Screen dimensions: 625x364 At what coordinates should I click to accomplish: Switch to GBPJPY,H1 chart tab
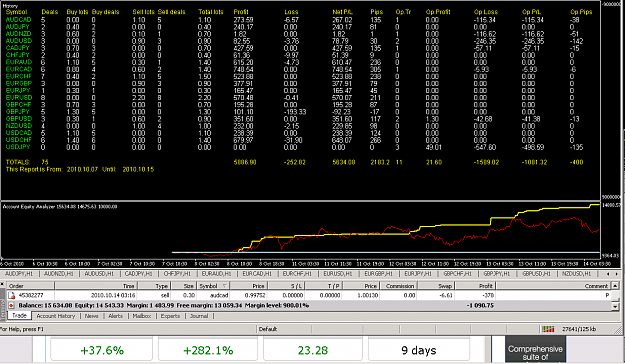coord(496,274)
